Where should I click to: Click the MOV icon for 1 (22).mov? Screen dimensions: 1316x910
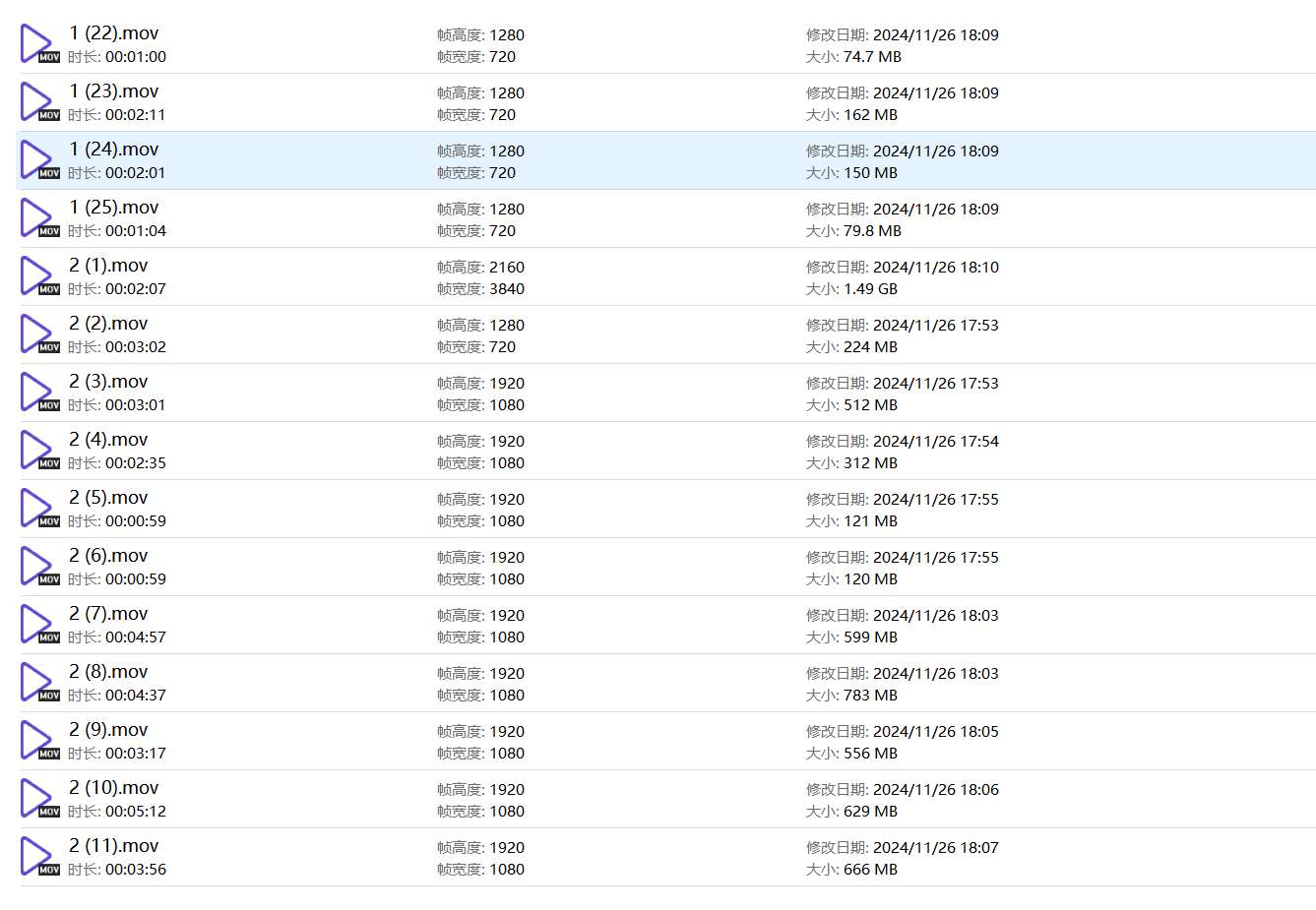pos(38,44)
